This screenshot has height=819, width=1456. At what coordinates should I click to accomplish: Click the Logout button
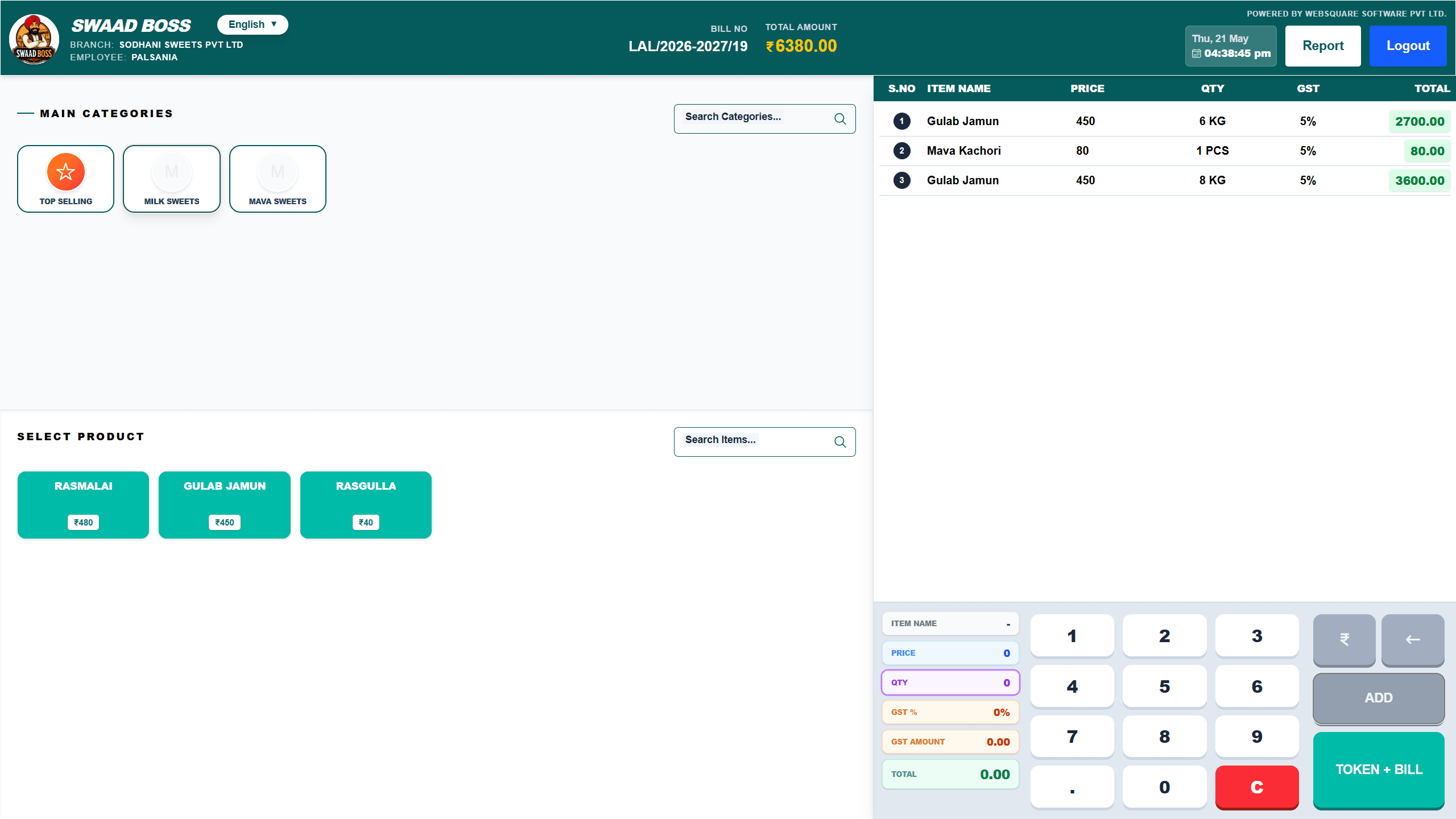click(1408, 46)
